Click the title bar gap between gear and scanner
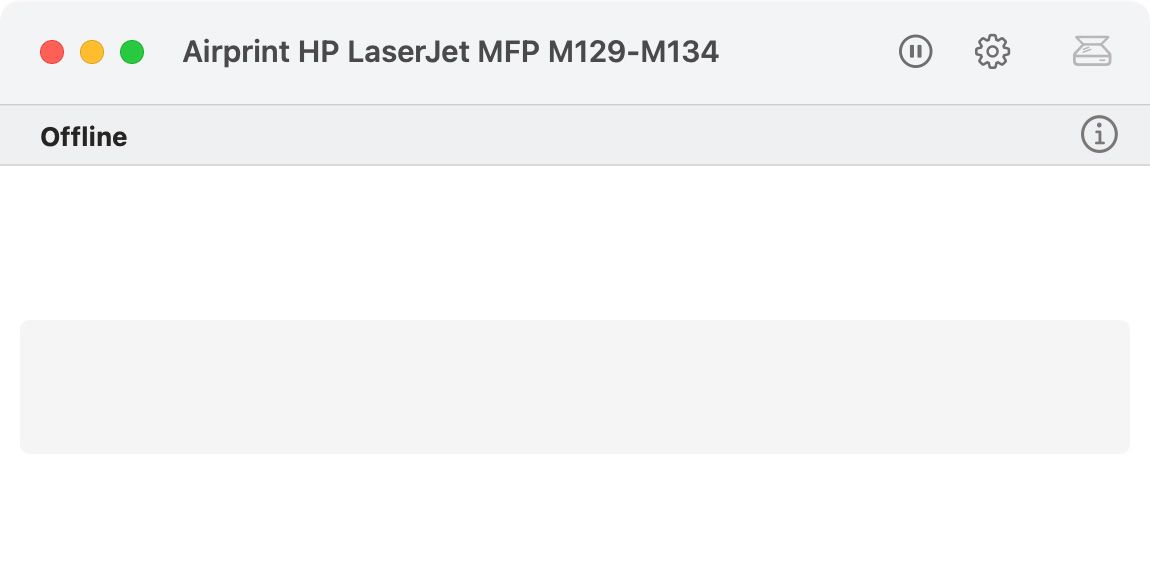Screen dimensions: 1150x564 tap(1041, 52)
